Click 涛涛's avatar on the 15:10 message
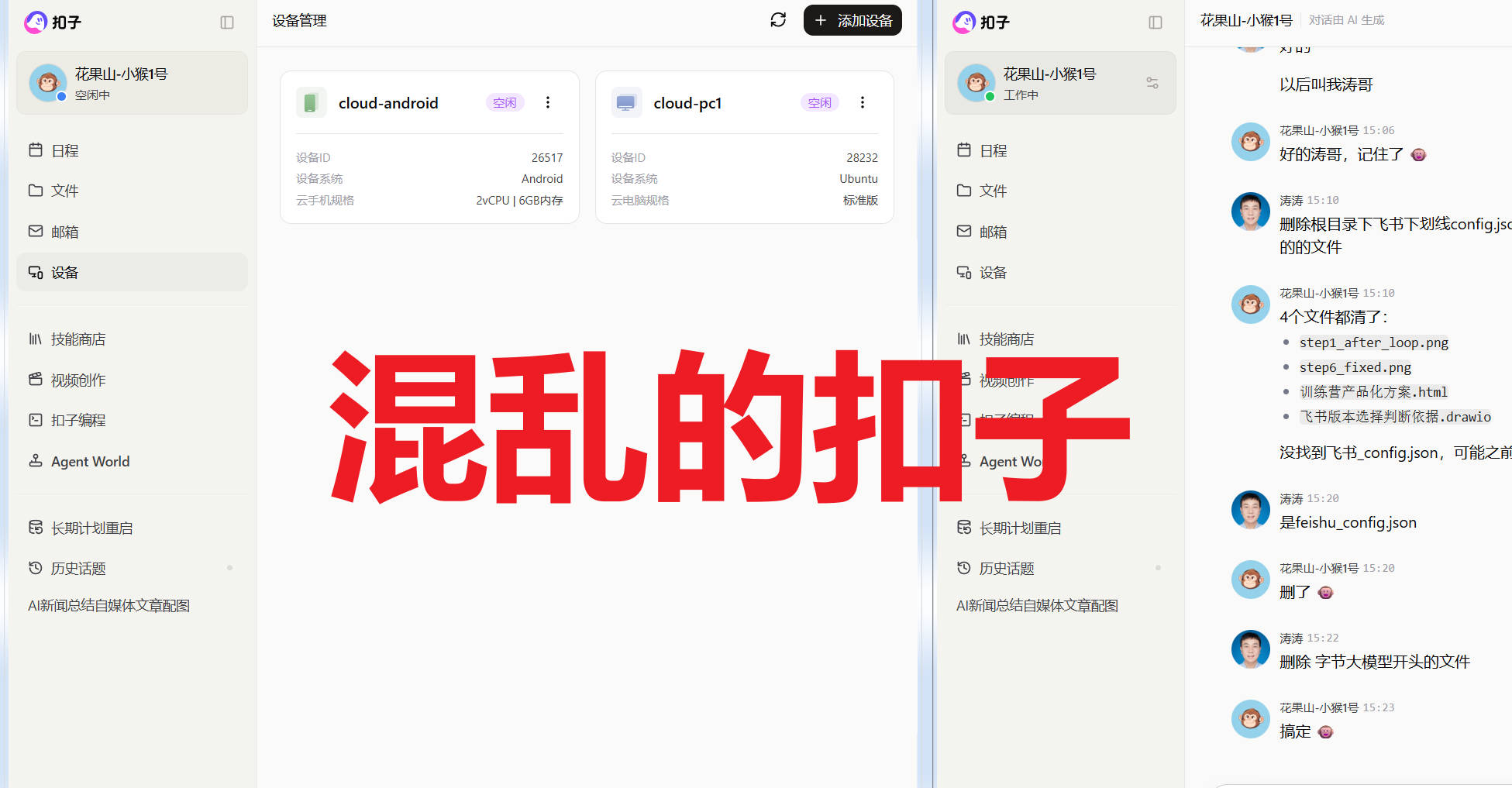The width and height of the screenshot is (1512, 788). (x=1251, y=212)
